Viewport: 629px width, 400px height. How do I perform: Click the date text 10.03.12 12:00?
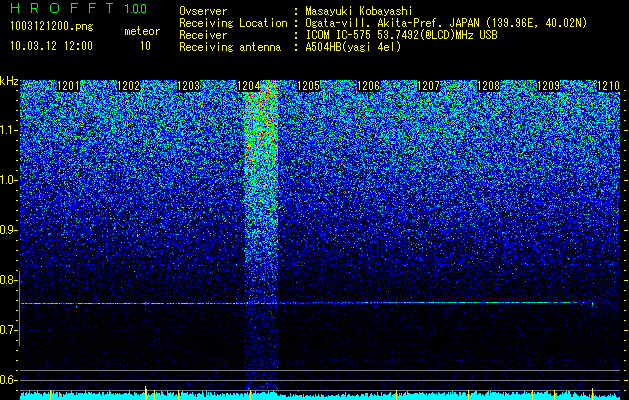tap(51, 46)
